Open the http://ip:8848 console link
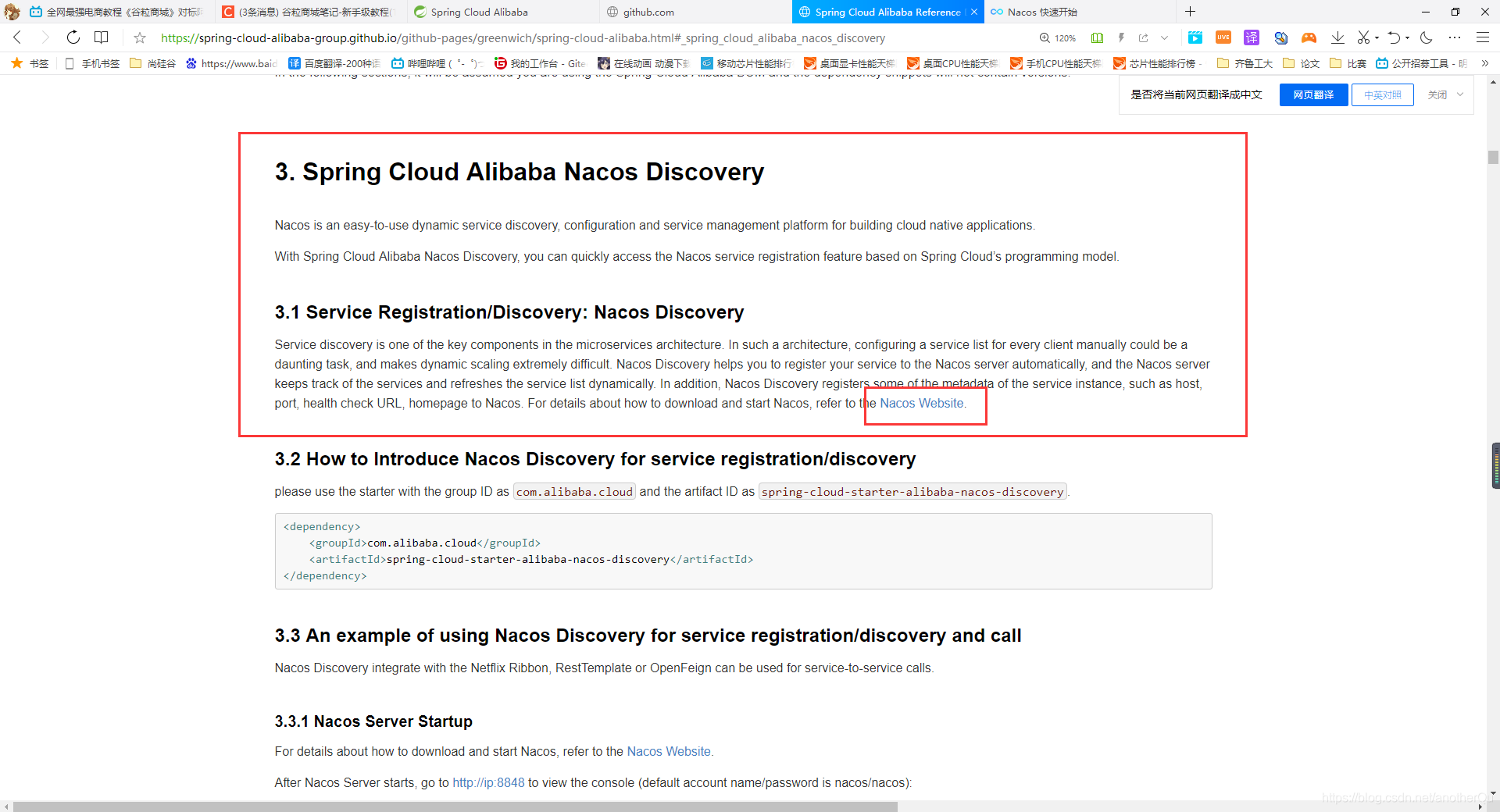Viewport: 1500px width, 812px height. tap(488, 782)
